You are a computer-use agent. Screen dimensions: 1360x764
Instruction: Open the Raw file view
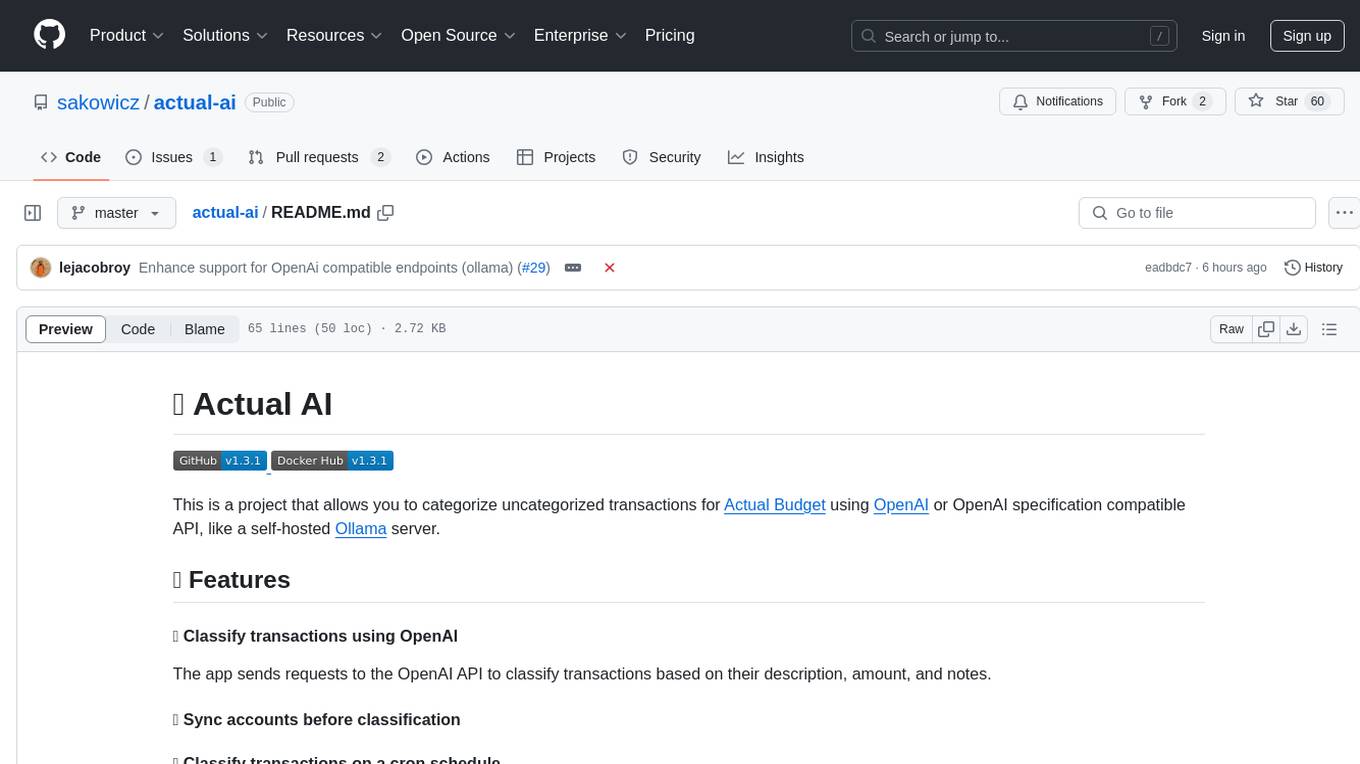click(1231, 329)
